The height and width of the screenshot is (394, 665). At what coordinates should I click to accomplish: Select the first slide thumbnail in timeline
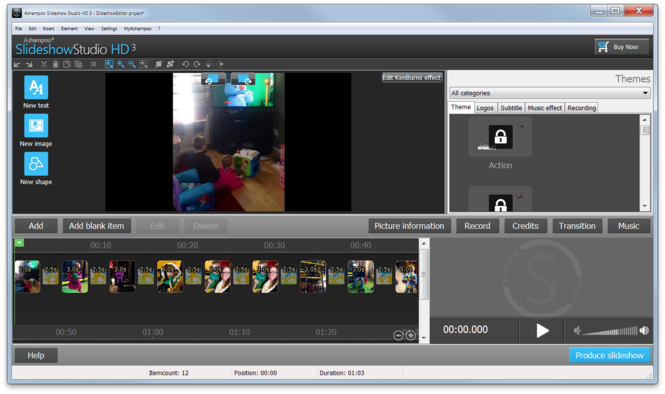click(x=28, y=277)
